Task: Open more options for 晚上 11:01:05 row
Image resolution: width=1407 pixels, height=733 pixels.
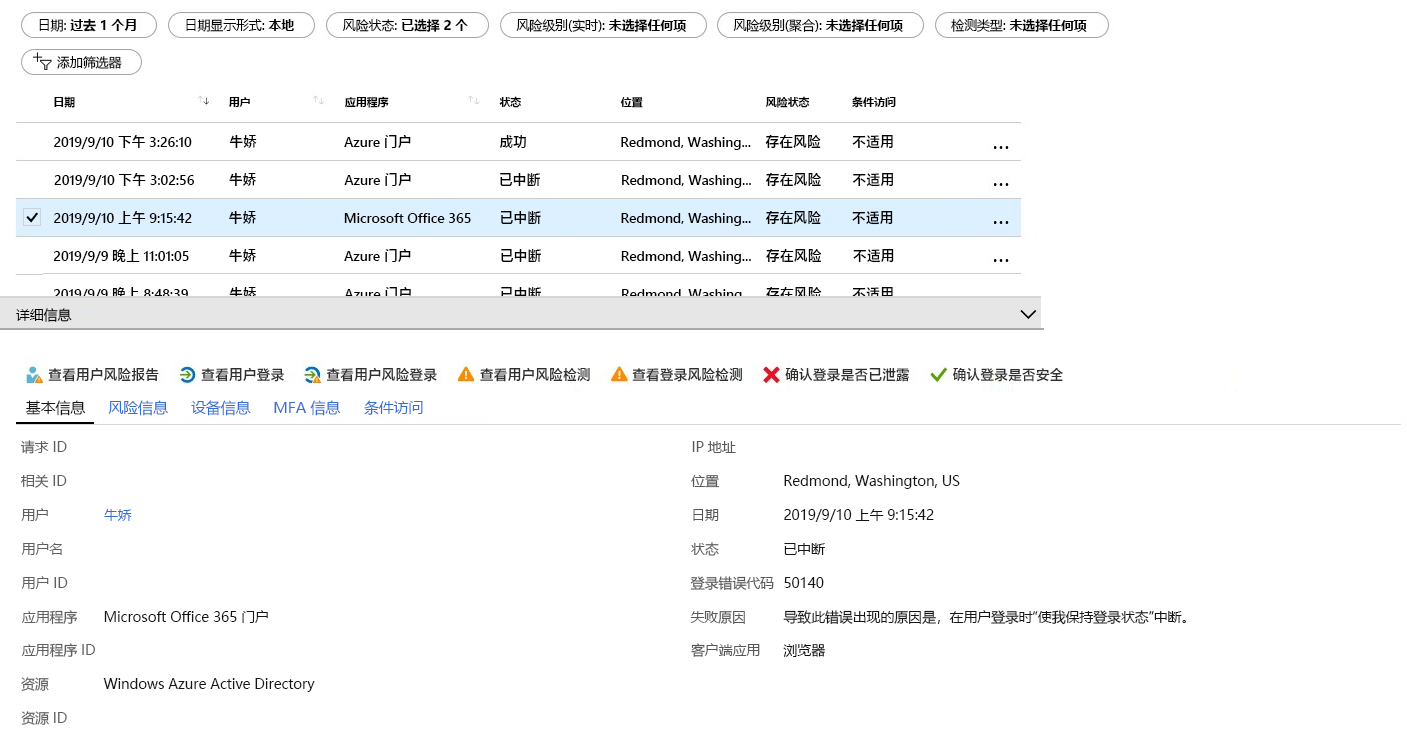Action: (1001, 261)
